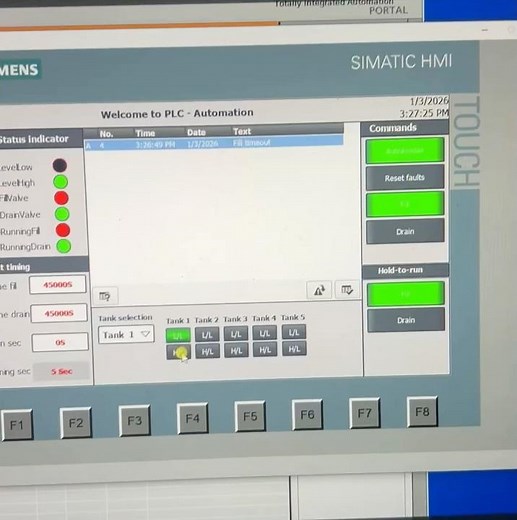Click the date '1/3/2026' in the header
Viewport: 517px width, 520px height.
click(429, 101)
